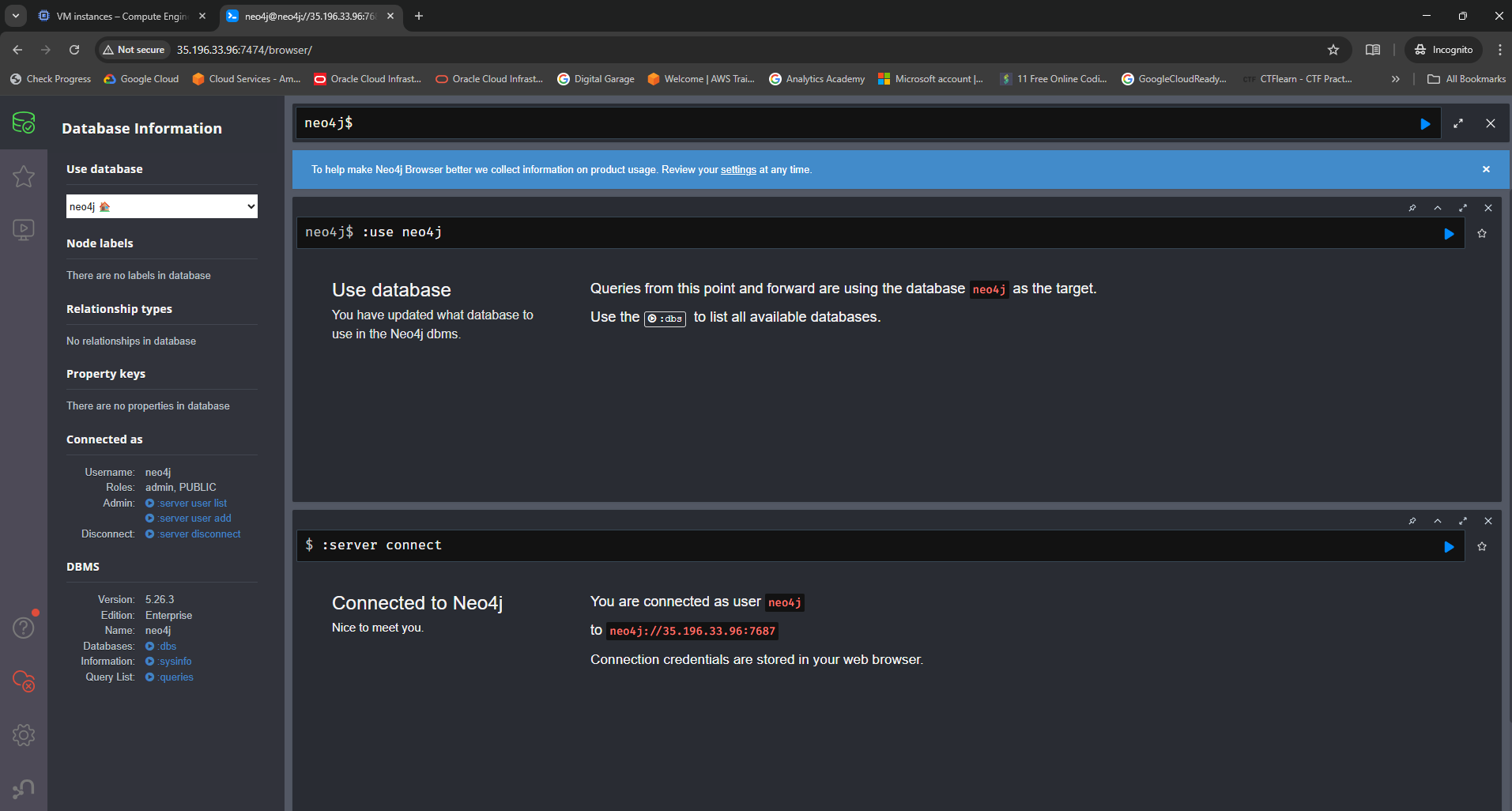Open the reading mode side panel icon
Viewport: 1512px width, 811px height.
1373,50
